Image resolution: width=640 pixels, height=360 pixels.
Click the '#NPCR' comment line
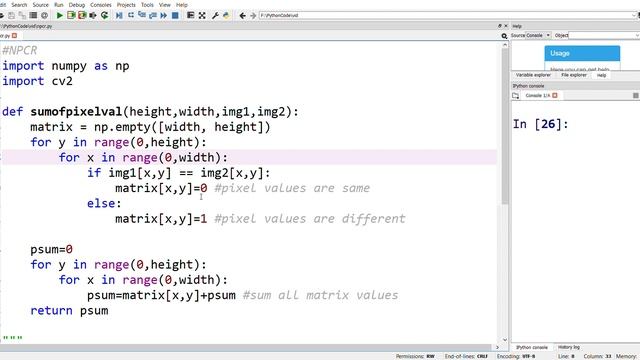[x=19, y=51]
